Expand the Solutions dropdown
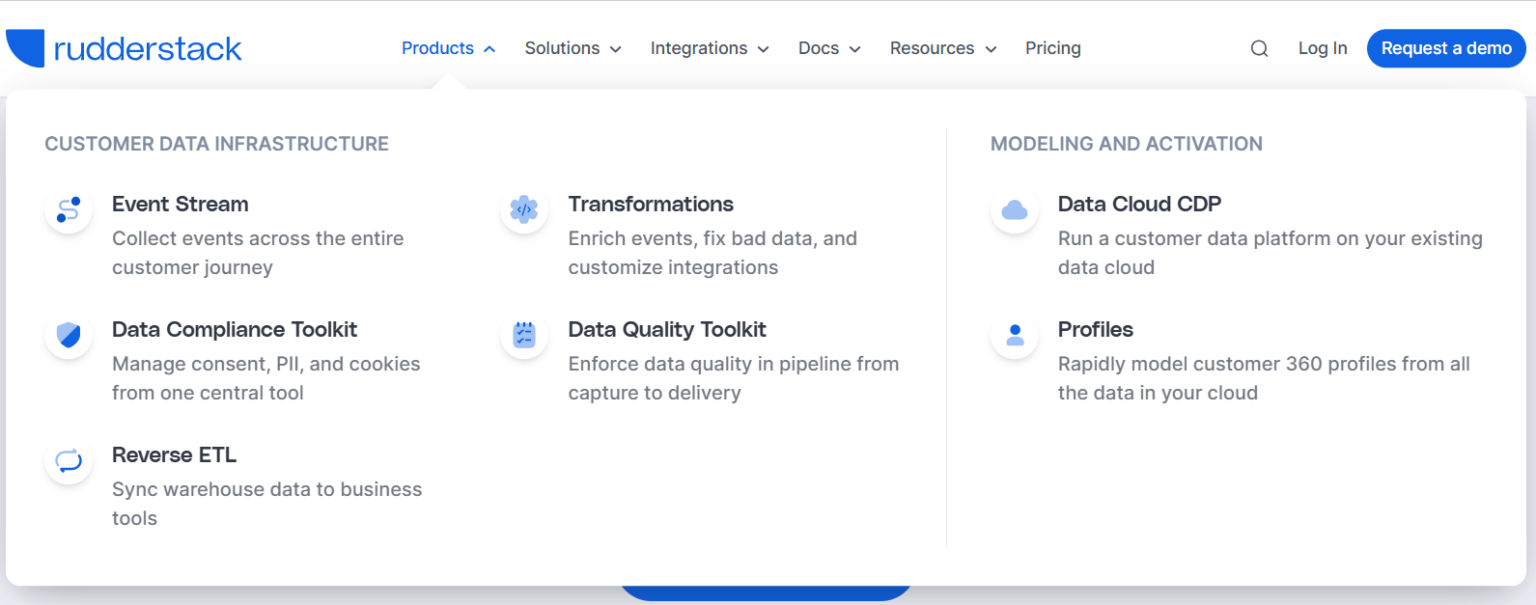 [573, 48]
